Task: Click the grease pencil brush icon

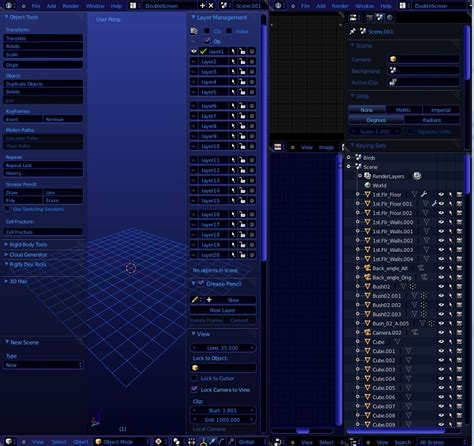Action: (195, 300)
